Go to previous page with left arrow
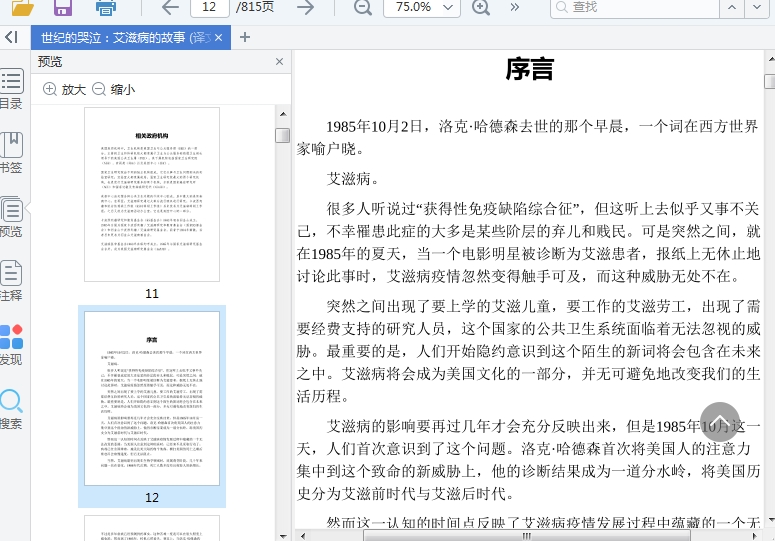This screenshot has width=775, height=541. click(170, 8)
